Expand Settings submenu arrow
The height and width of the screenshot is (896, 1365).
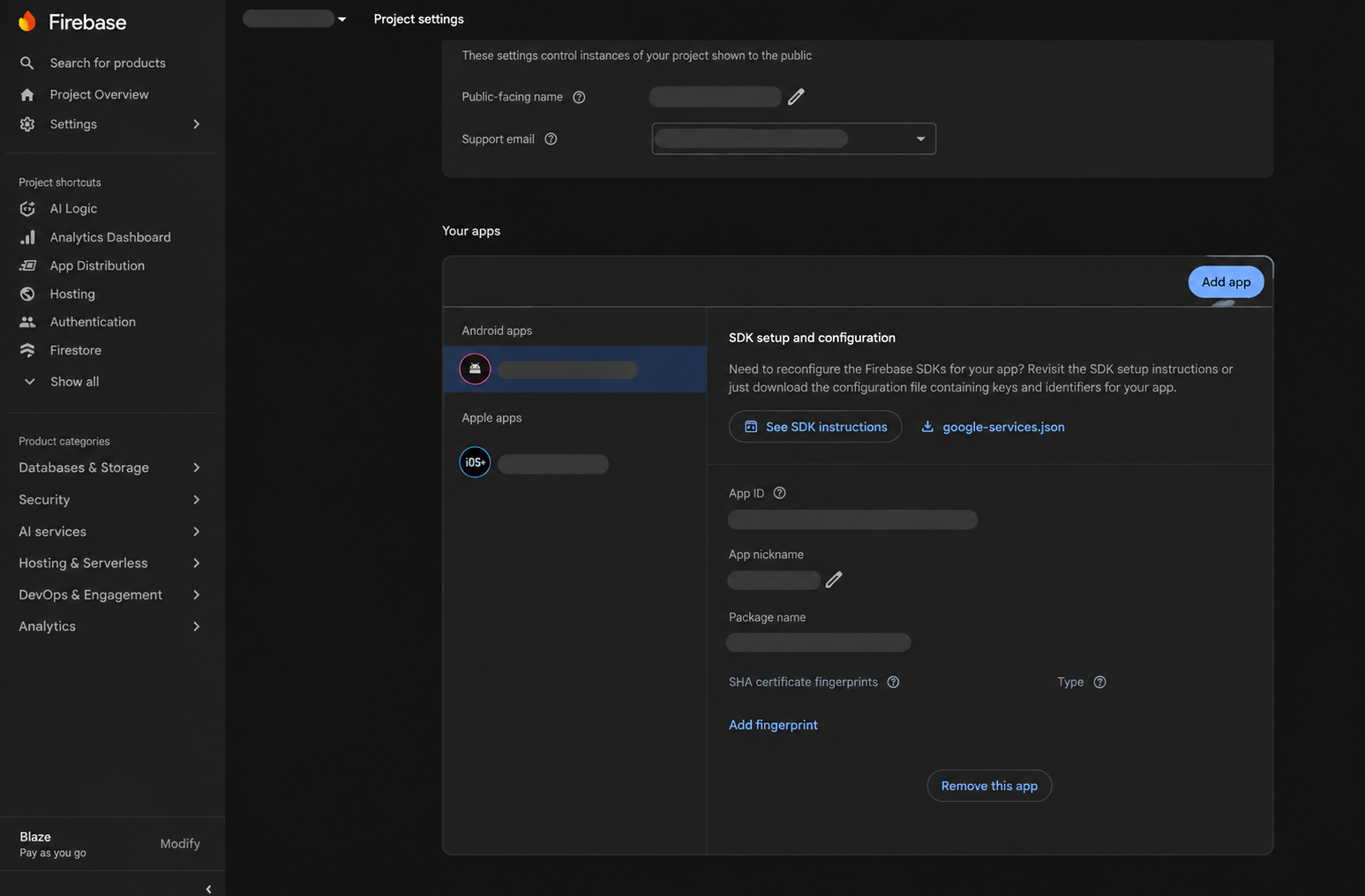tap(196, 124)
